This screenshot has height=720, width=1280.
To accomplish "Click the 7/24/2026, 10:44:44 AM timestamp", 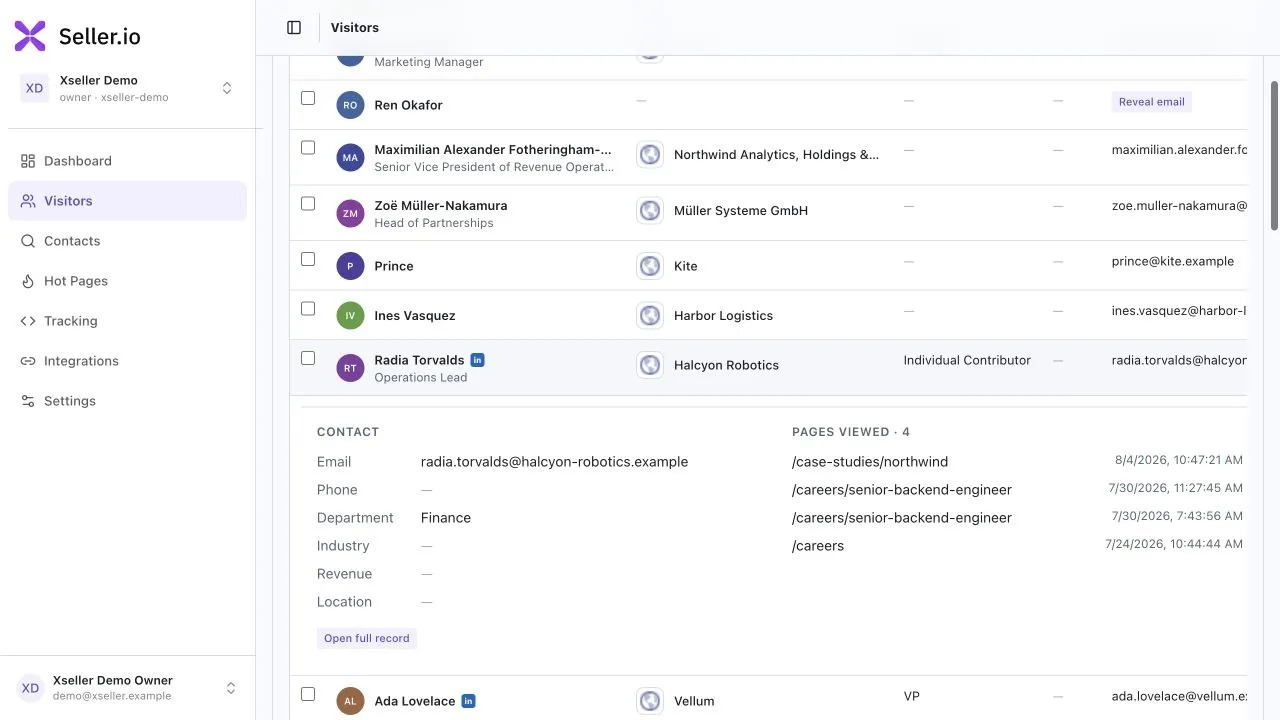I will (x=1174, y=544).
